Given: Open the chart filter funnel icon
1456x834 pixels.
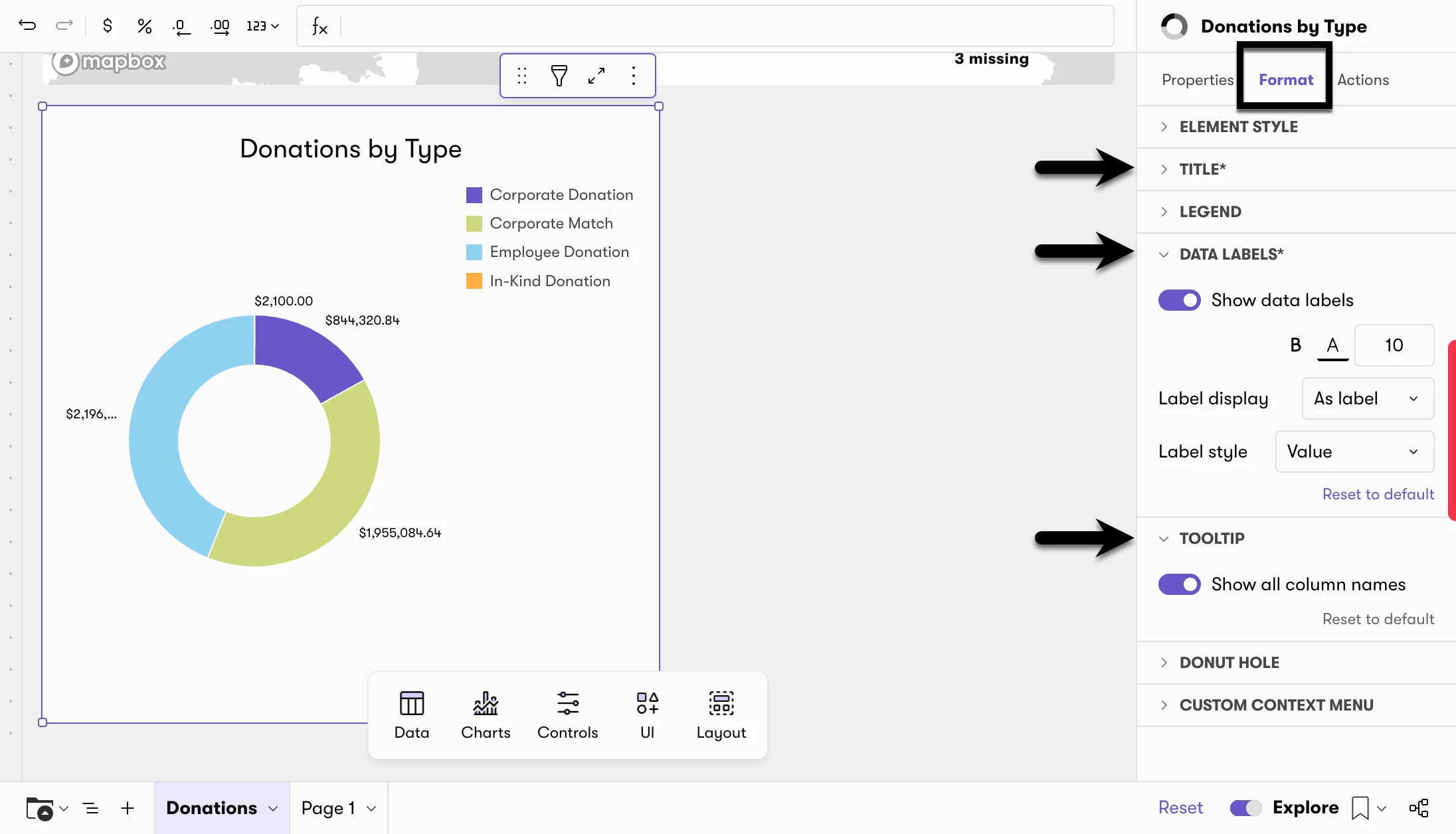Looking at the screenshot, I should click(559, 76).
